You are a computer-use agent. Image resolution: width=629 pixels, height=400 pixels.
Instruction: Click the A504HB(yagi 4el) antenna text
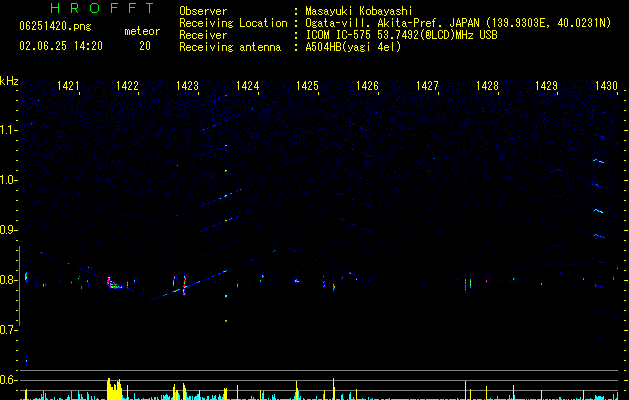point(353,47)
